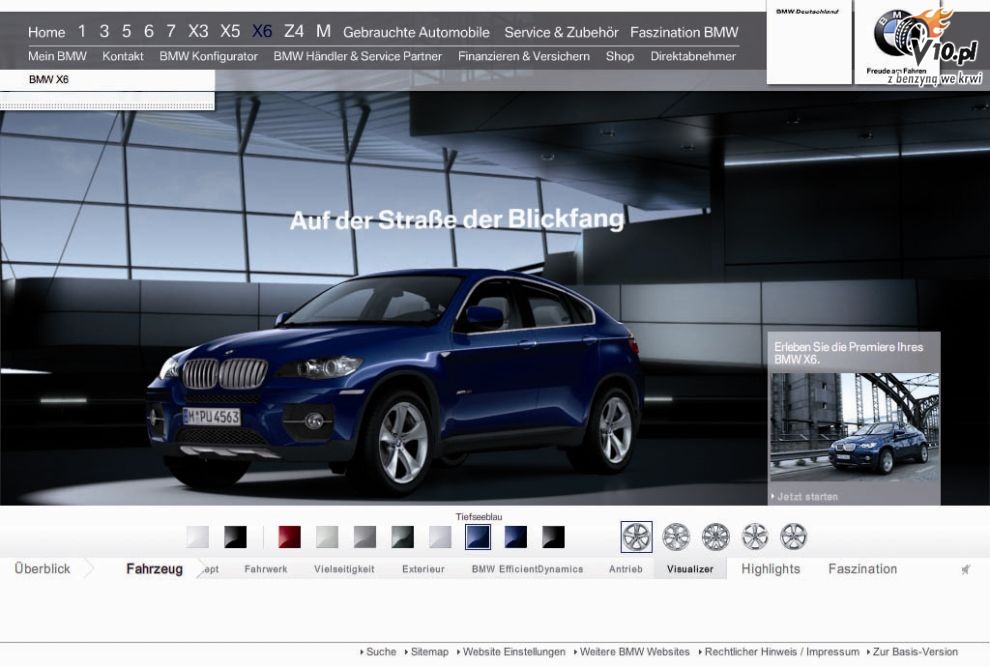Open Rechtlicher Hinweis / Impressum
990x667 pixels.
pos(779,652)
